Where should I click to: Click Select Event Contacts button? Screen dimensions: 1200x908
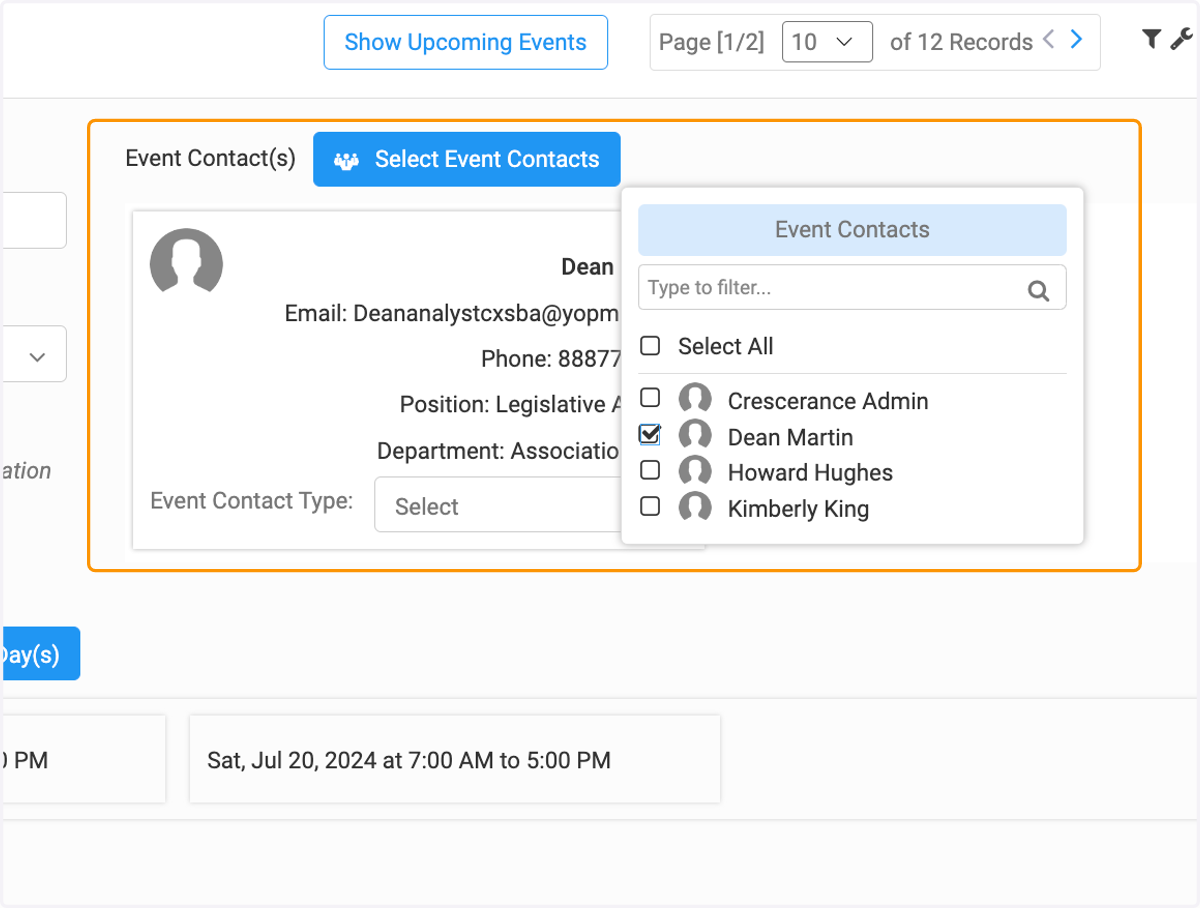467,159
